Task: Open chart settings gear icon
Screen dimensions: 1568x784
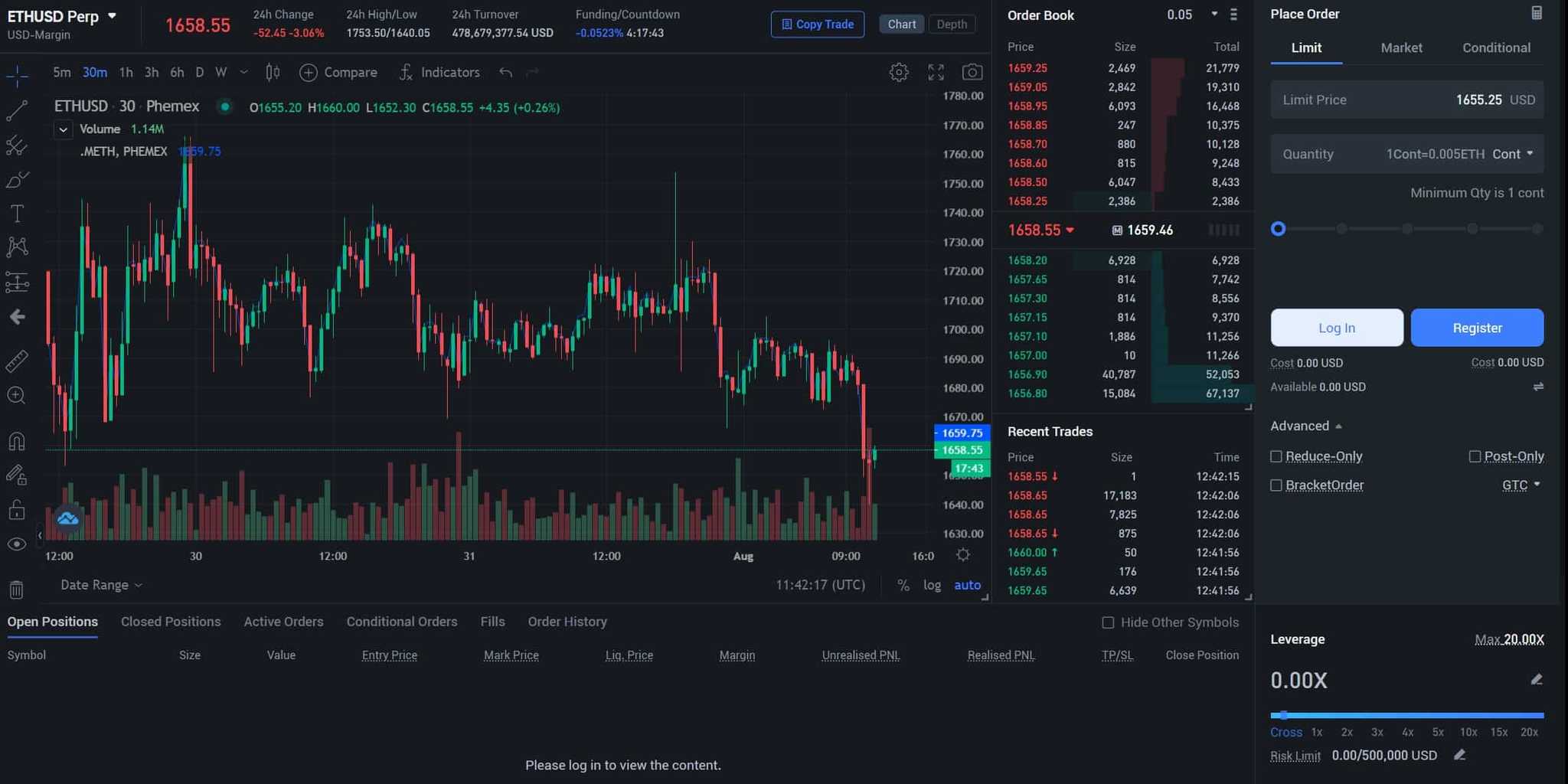Action: [x=899, y=72]
